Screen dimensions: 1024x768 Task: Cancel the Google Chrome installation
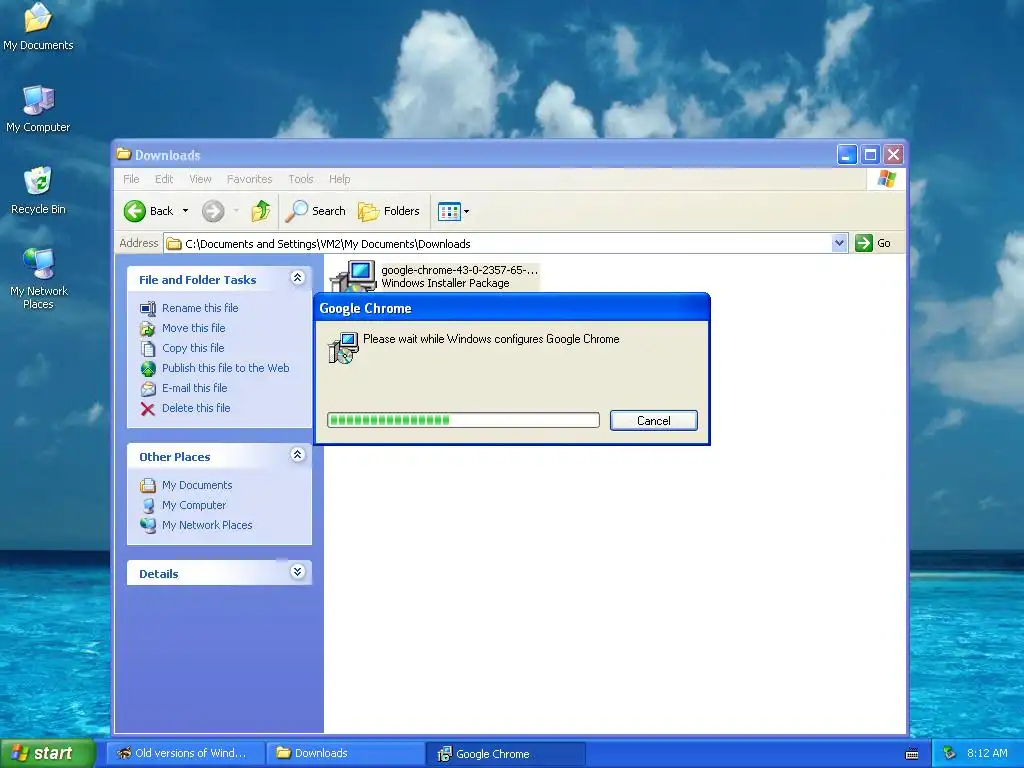tap(654, 421)
